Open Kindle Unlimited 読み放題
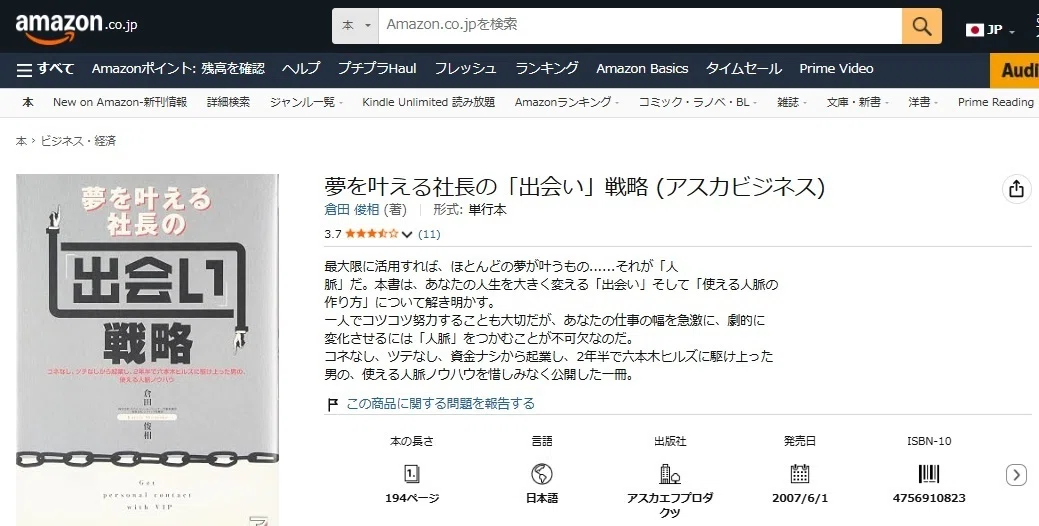This screenshot has width=1039, height=526. (x=429, y=102)
